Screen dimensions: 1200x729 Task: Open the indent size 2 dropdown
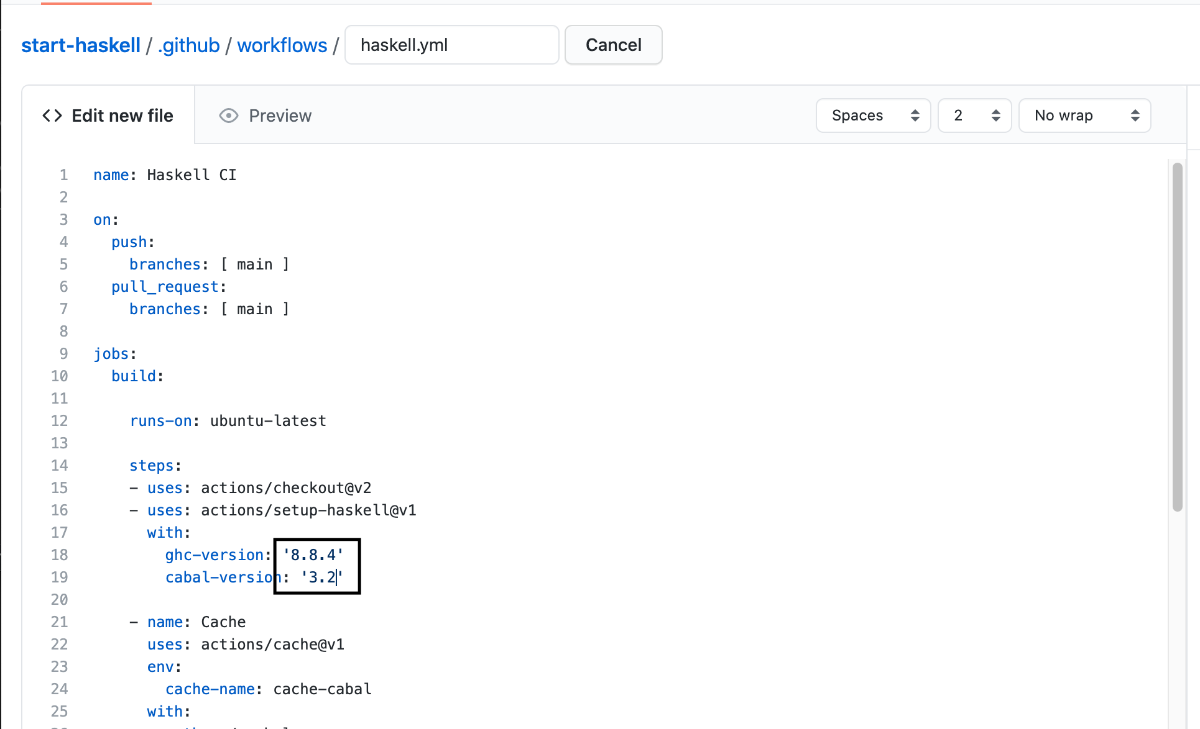[x=974, y=116]
